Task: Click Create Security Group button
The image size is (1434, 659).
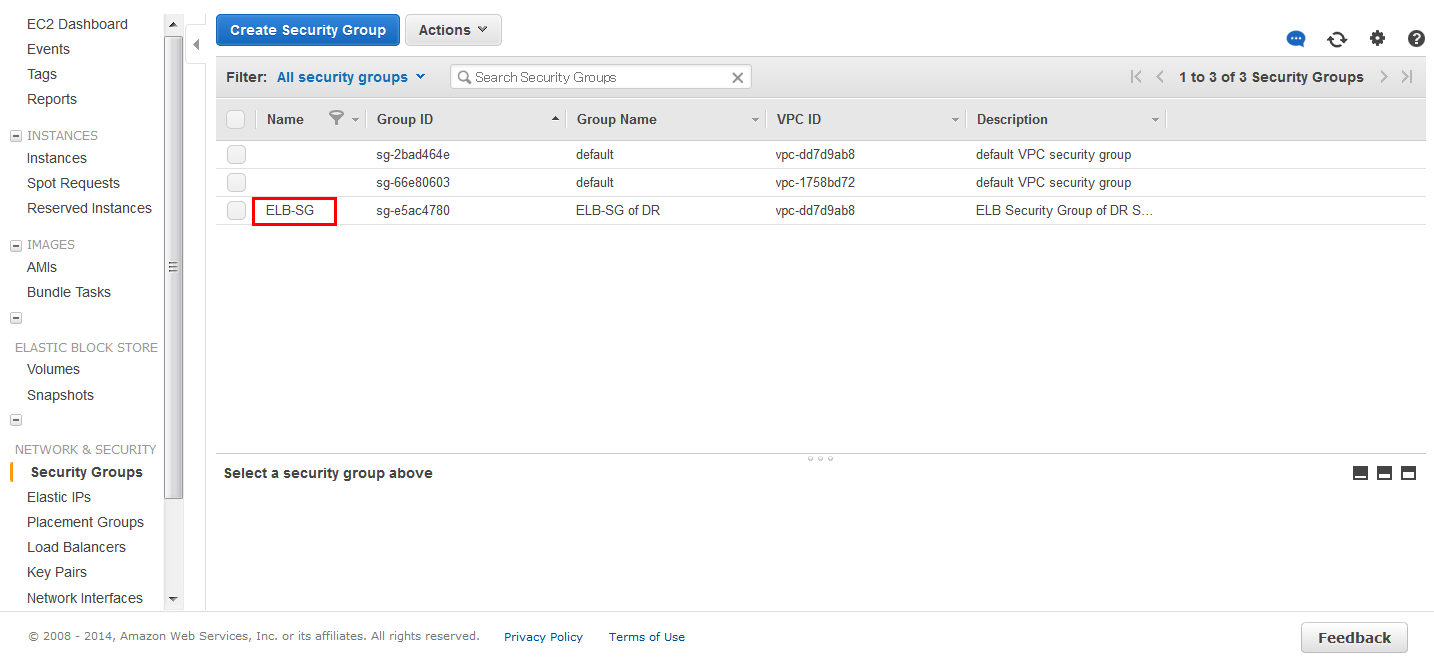Action: (x=308, y=30)
